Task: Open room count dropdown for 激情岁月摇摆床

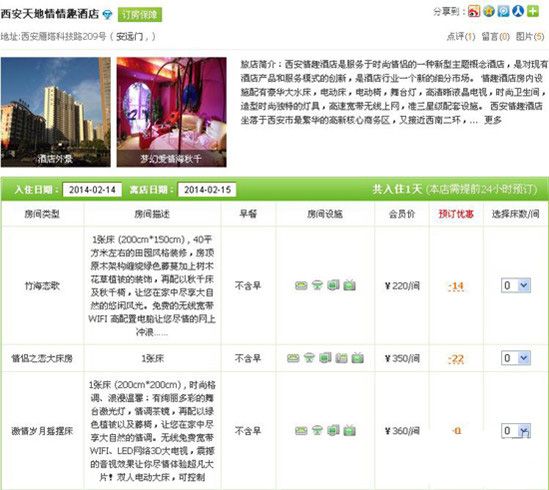Action: [x=516, y=430]
